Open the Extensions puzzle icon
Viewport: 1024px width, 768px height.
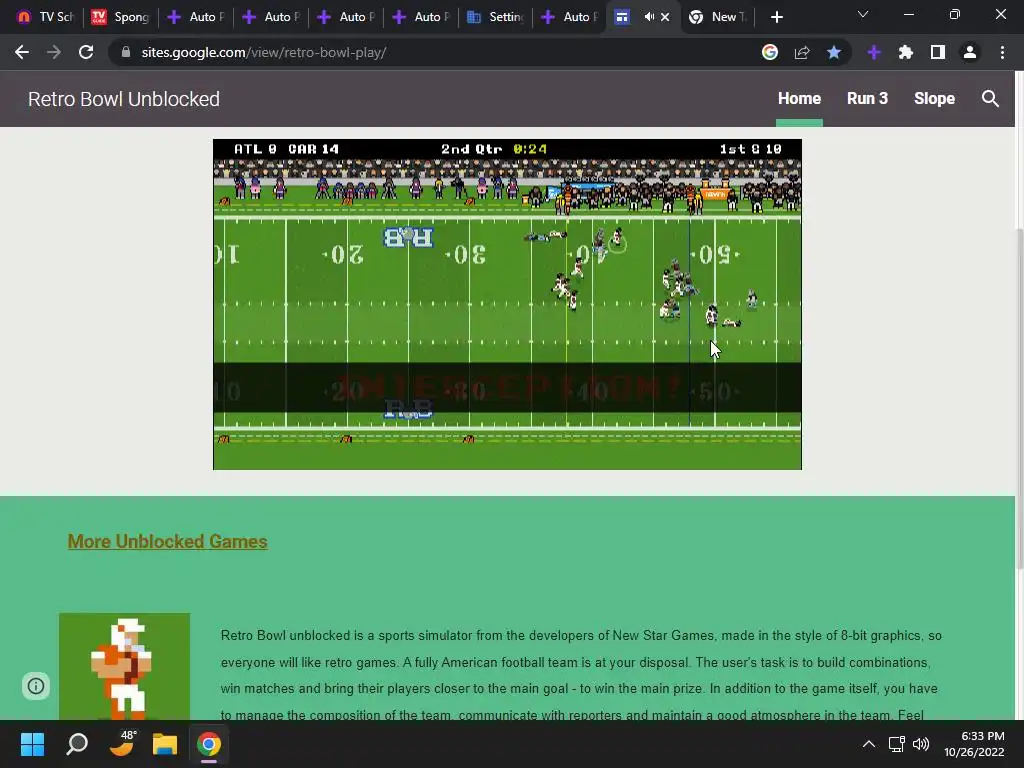coord(906,52)
